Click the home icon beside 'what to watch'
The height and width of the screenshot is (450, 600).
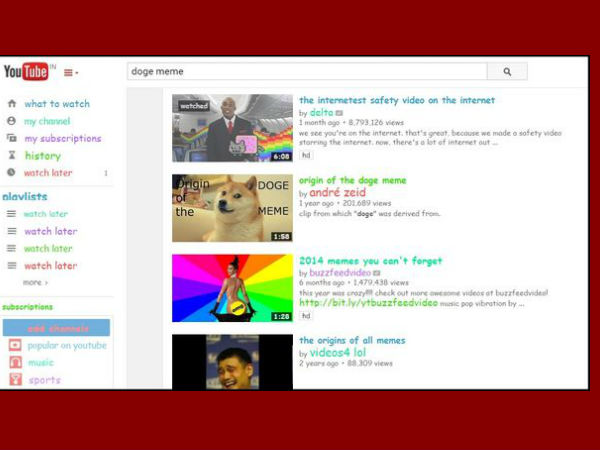click(x=12, y=103)
